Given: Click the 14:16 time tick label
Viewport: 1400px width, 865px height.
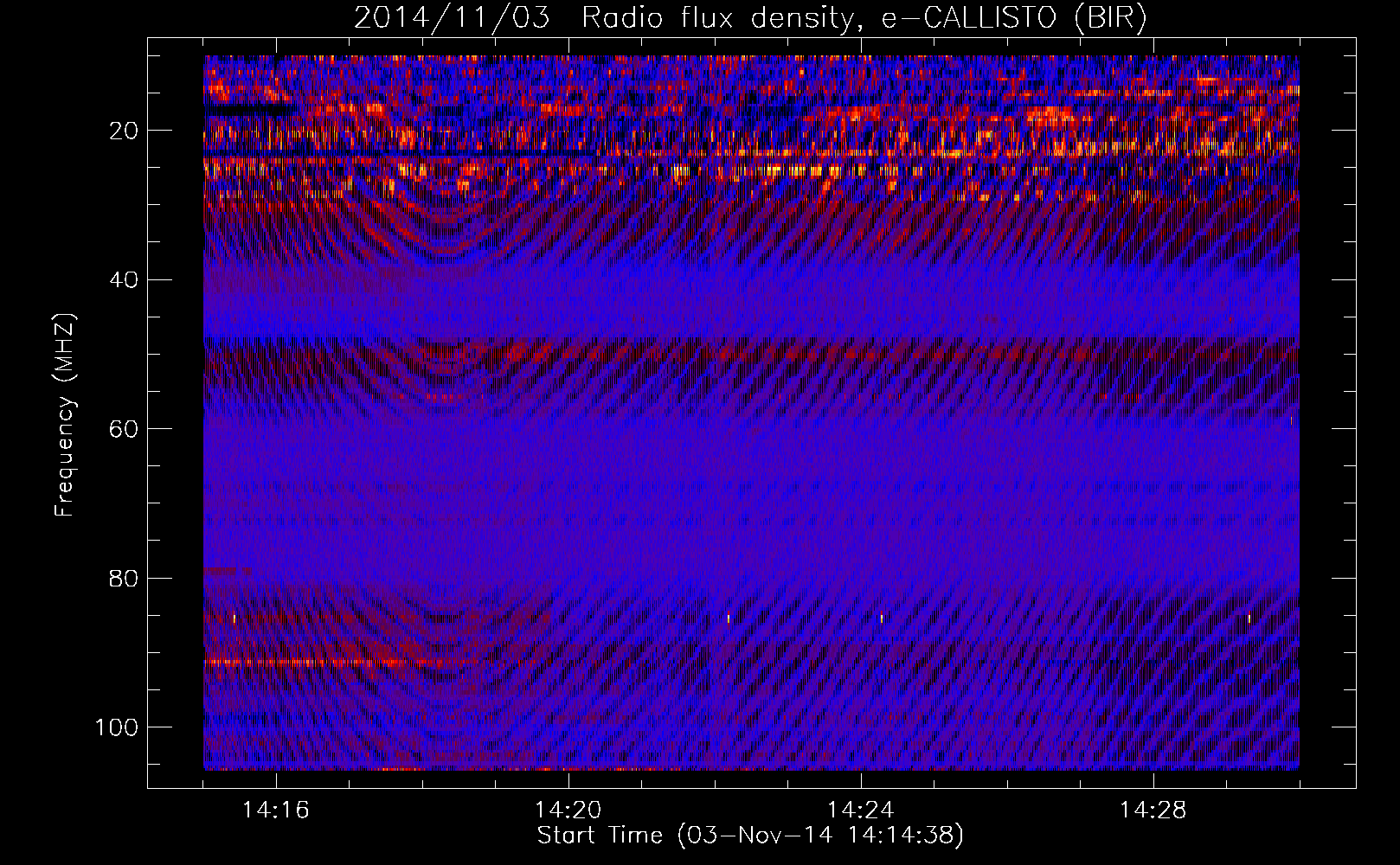Looking at the screenshot, I should pos(275,811).
